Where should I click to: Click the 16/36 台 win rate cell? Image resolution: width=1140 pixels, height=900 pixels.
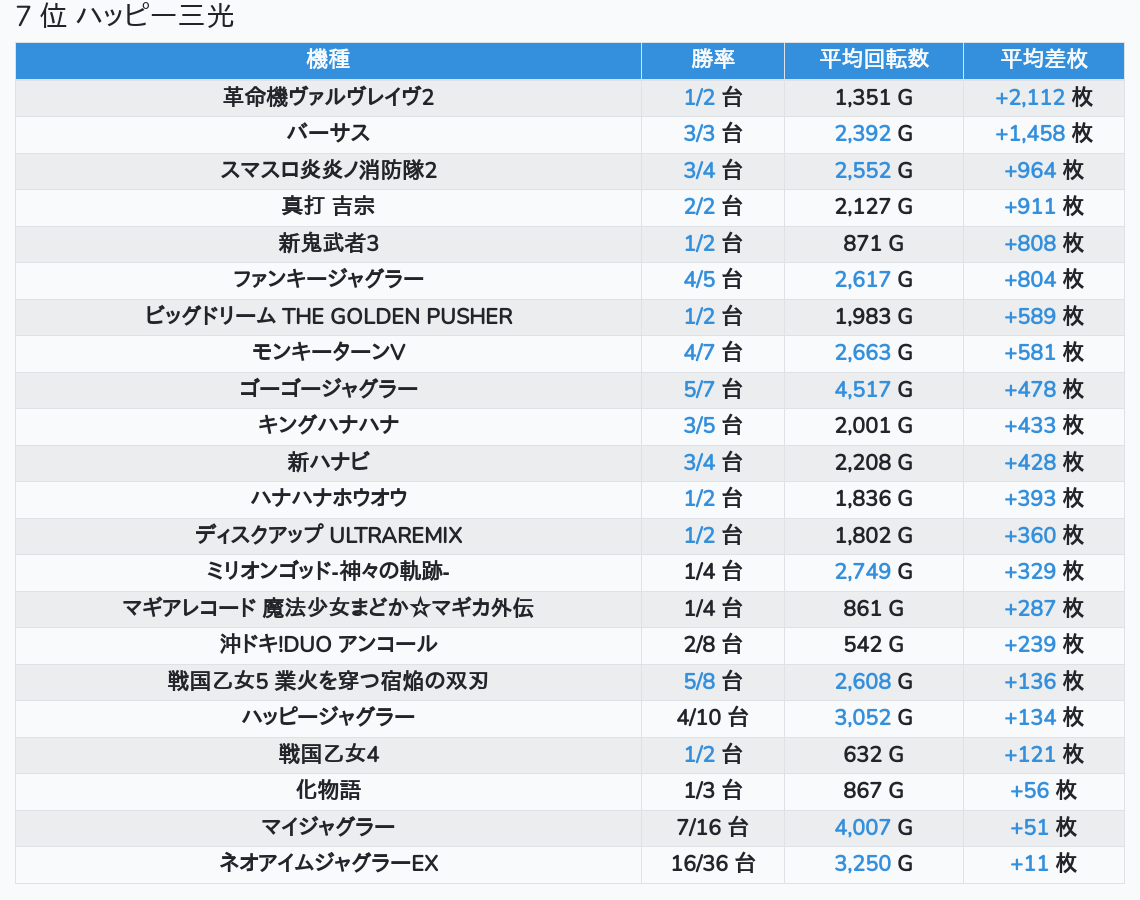712,864
